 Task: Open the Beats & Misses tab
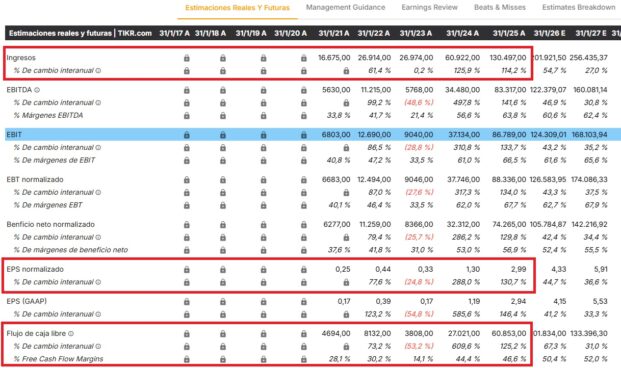tap(500, 8)
